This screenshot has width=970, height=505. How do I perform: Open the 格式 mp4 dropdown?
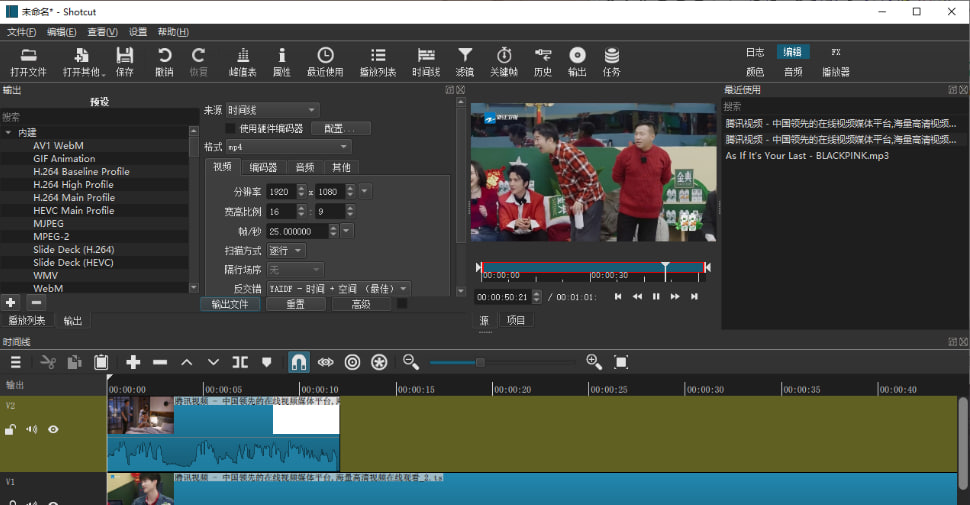pyautogui.click(x=288, y=147)
